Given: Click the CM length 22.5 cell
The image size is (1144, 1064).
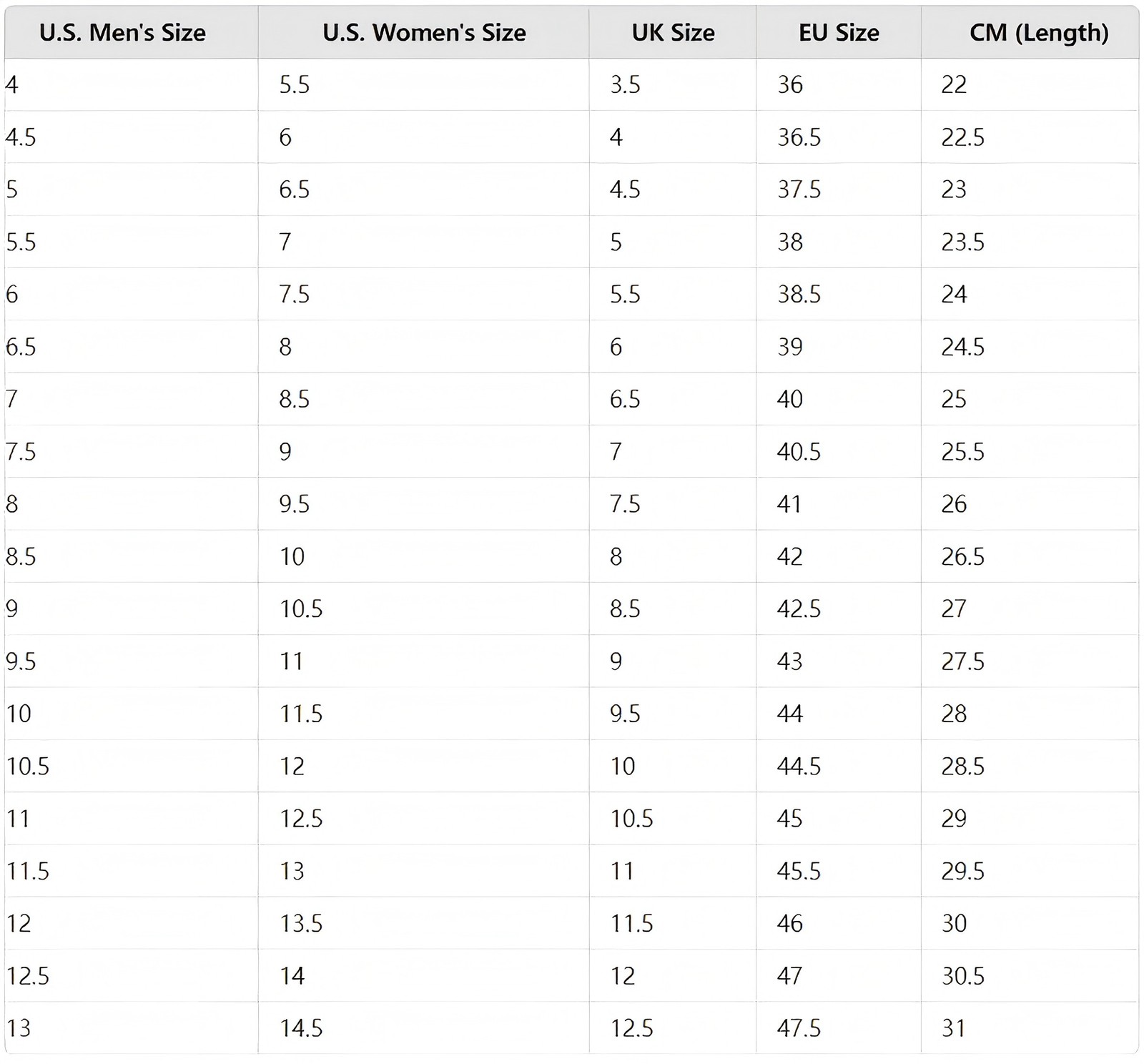Looking at the screenshot, I should click(1030, 137).
